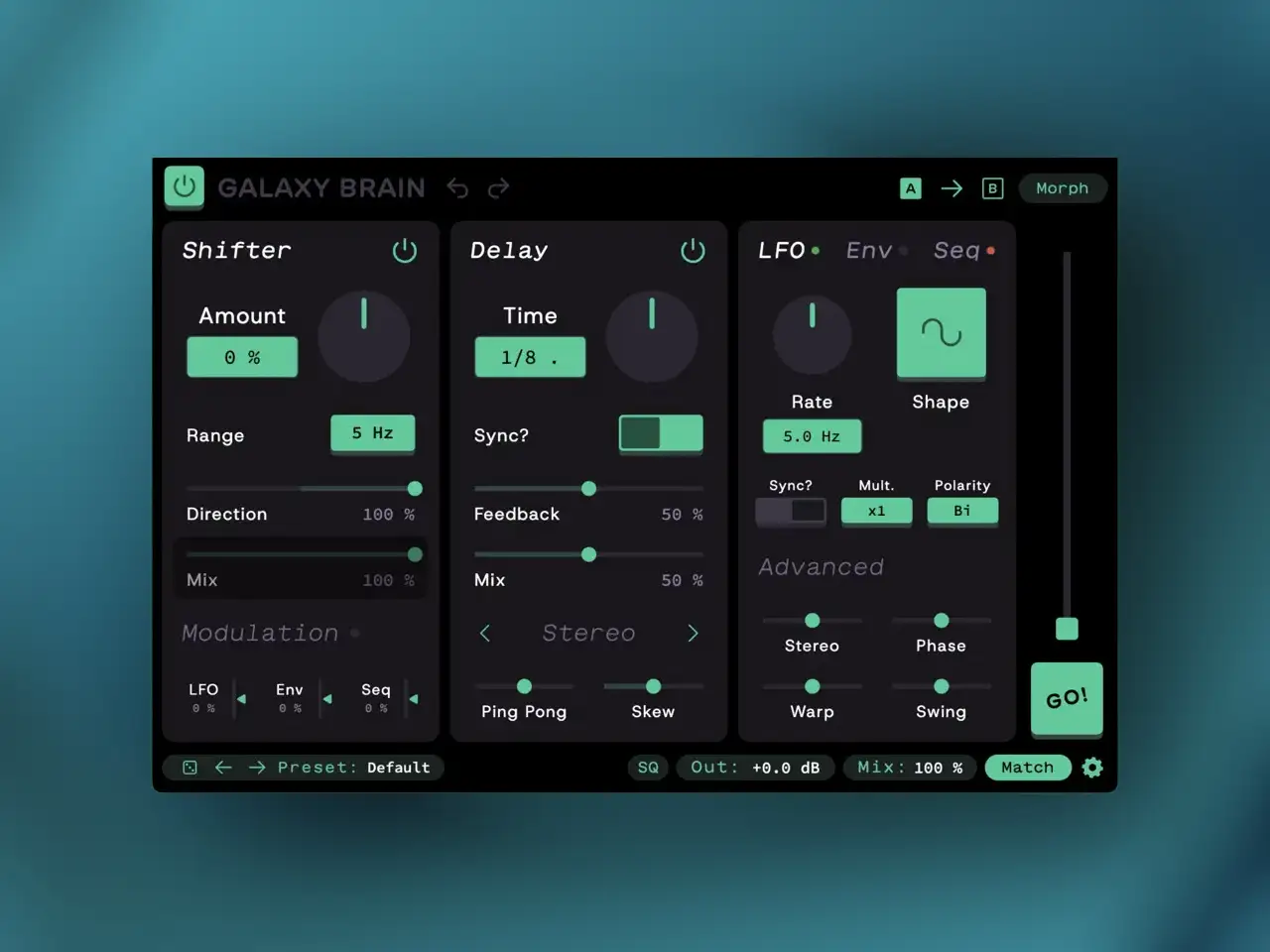Click the LFO Rate knob
Screen dimensions: 1270x952
point(812,335)
